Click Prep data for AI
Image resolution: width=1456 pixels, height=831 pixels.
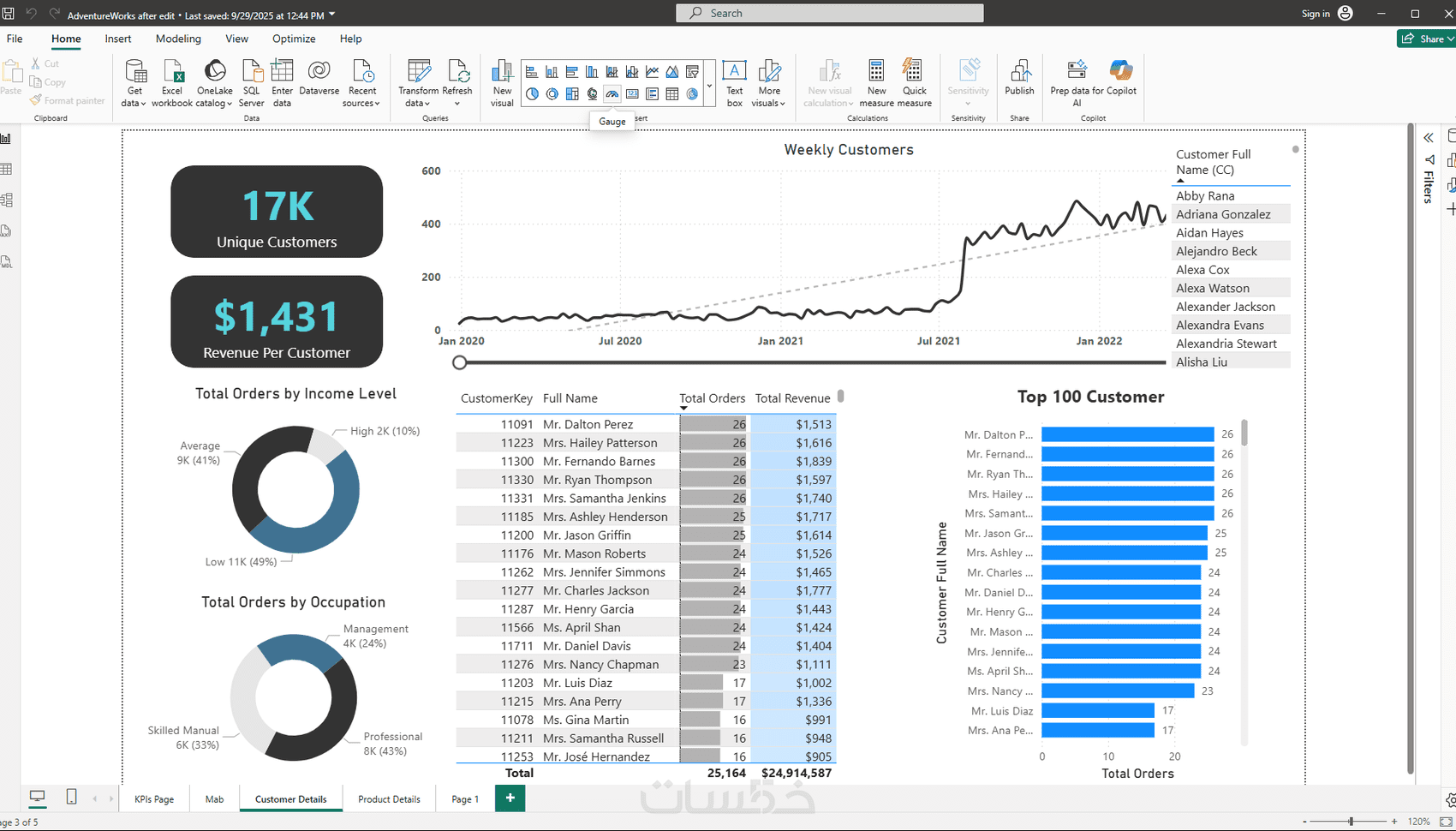pos(1077,83)
